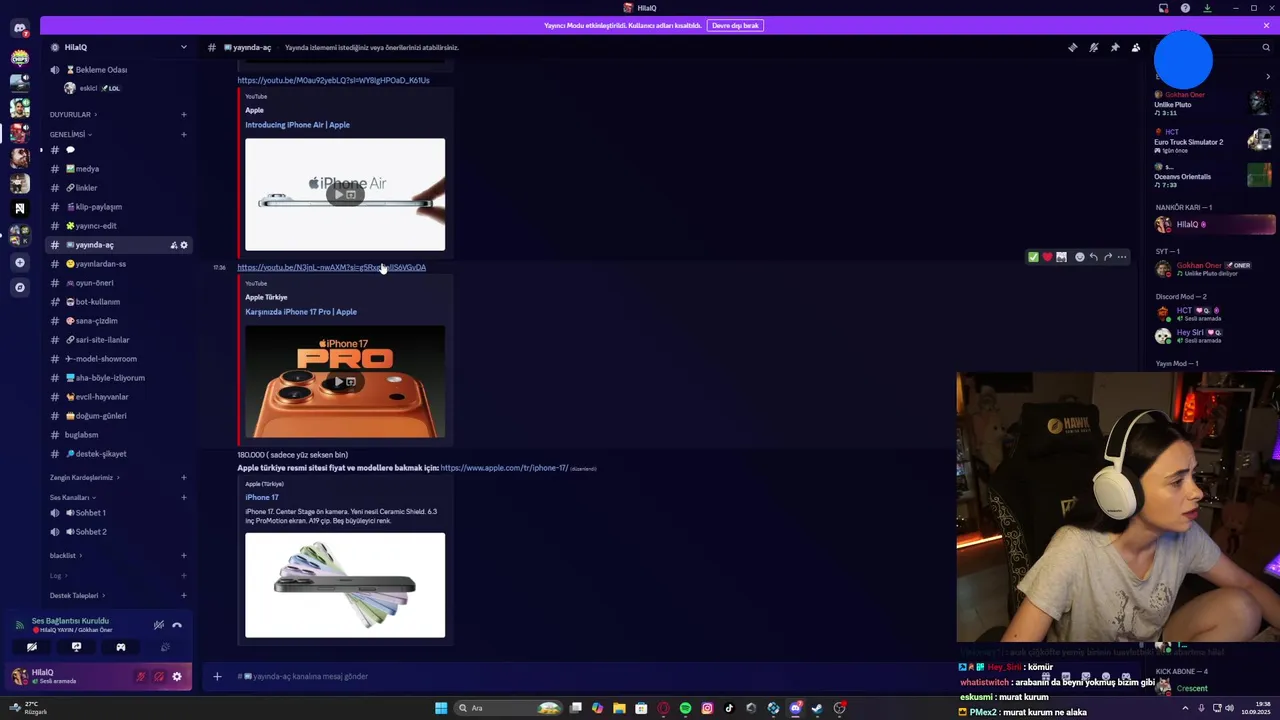The height and width of the screenshot is (720, 1280).
Task: Click Devre dışı bırak button
Action: pyautogui.click(x=735, y=25)
